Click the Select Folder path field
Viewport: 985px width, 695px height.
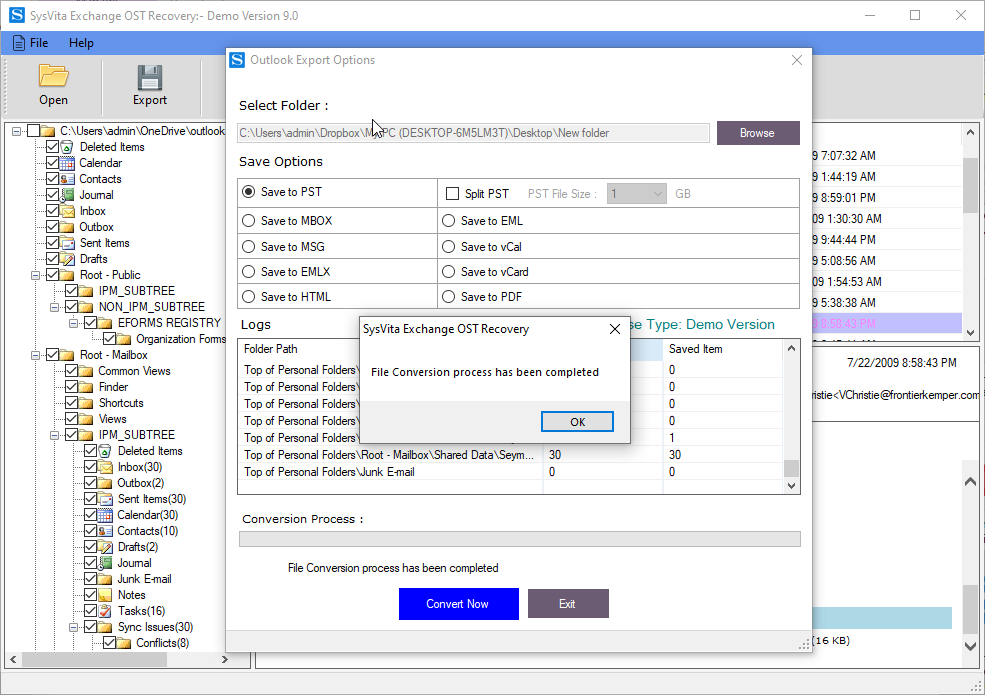(x=474, y=133)
